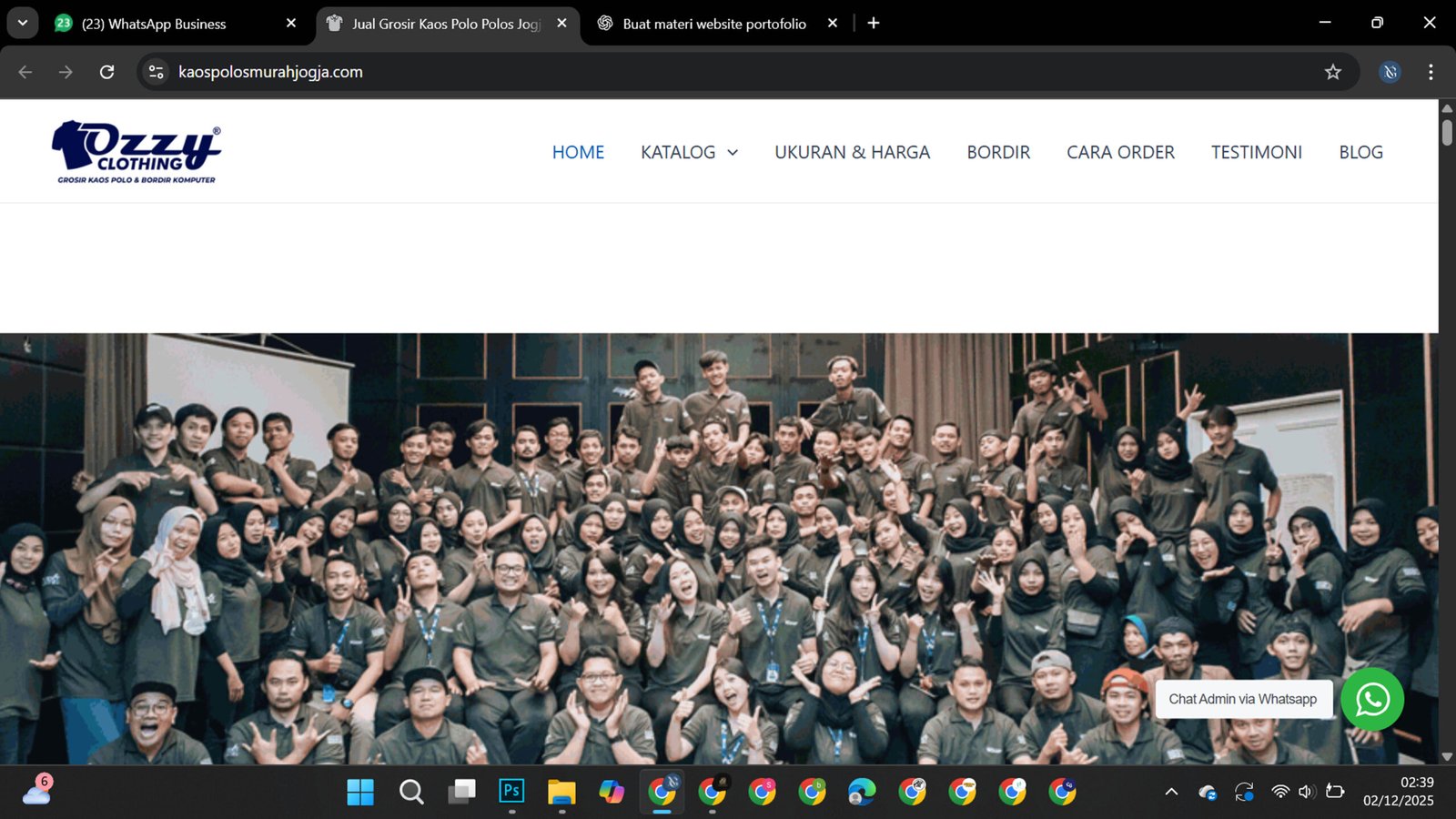
Task: Open the tab search dropdown
Action: [23, 23]
